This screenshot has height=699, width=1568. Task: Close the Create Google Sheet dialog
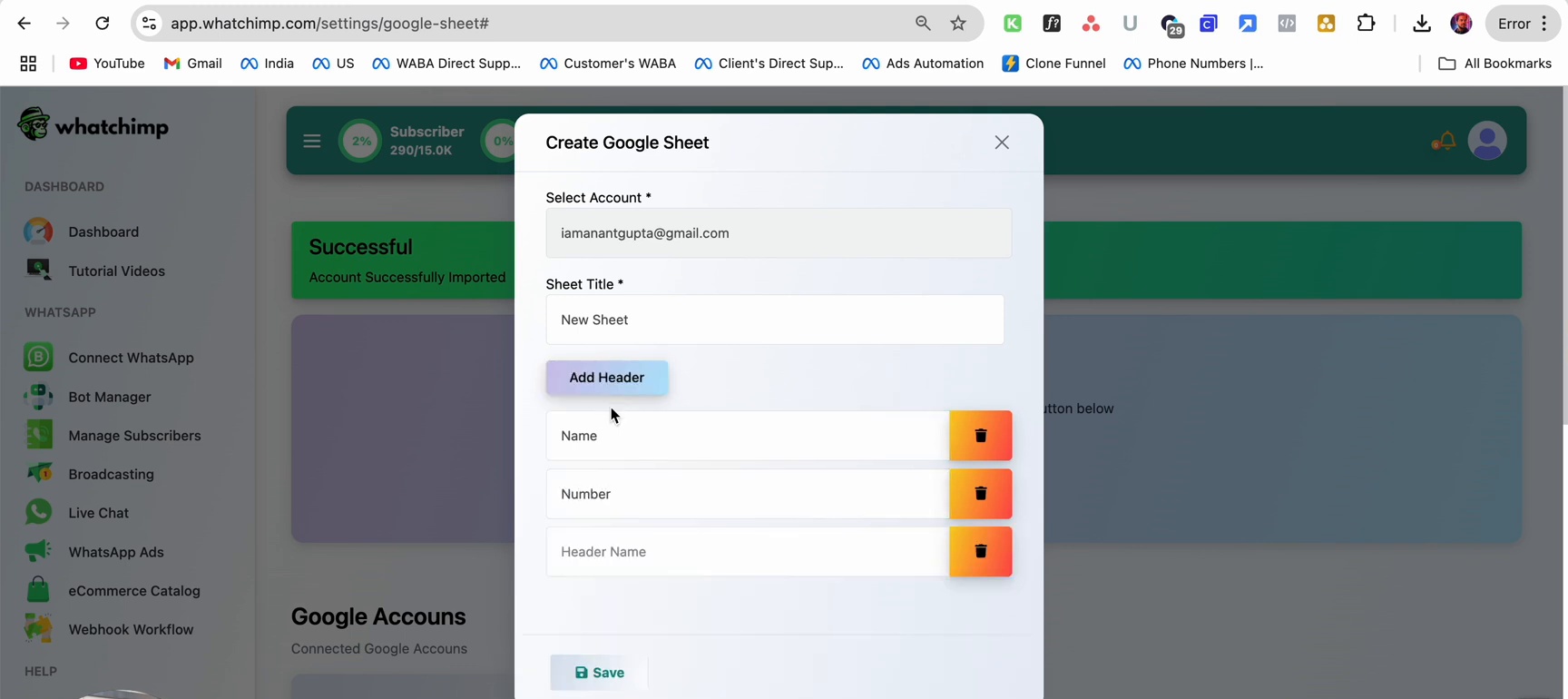point(1002,143)
